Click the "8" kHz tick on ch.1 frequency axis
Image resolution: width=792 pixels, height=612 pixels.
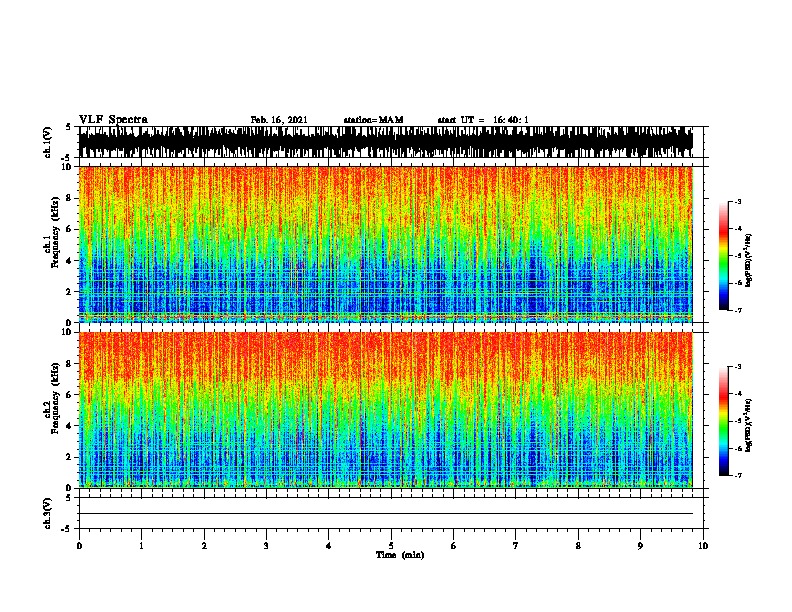point(70,198)
